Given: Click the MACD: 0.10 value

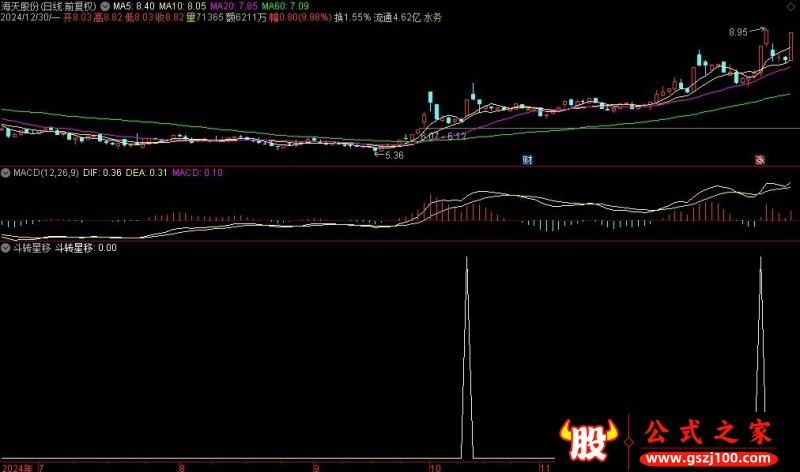Looking at the screenshot, I should tap(197, 173).
